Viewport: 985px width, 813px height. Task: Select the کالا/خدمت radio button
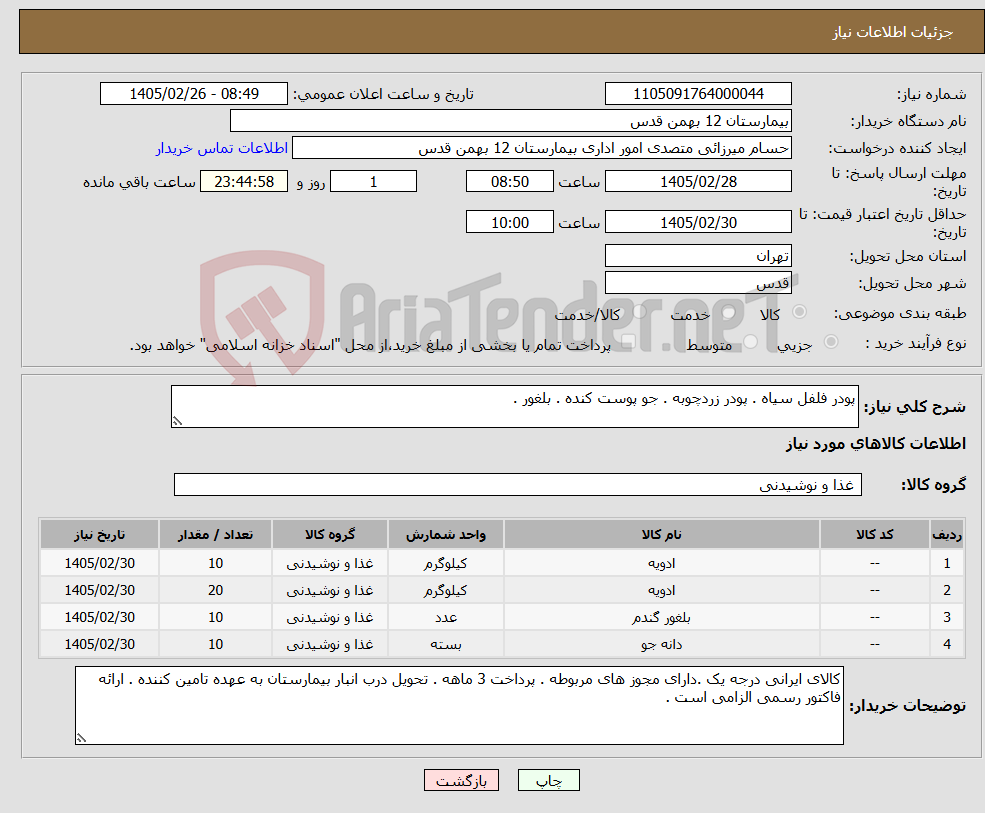tap(639, 312)
